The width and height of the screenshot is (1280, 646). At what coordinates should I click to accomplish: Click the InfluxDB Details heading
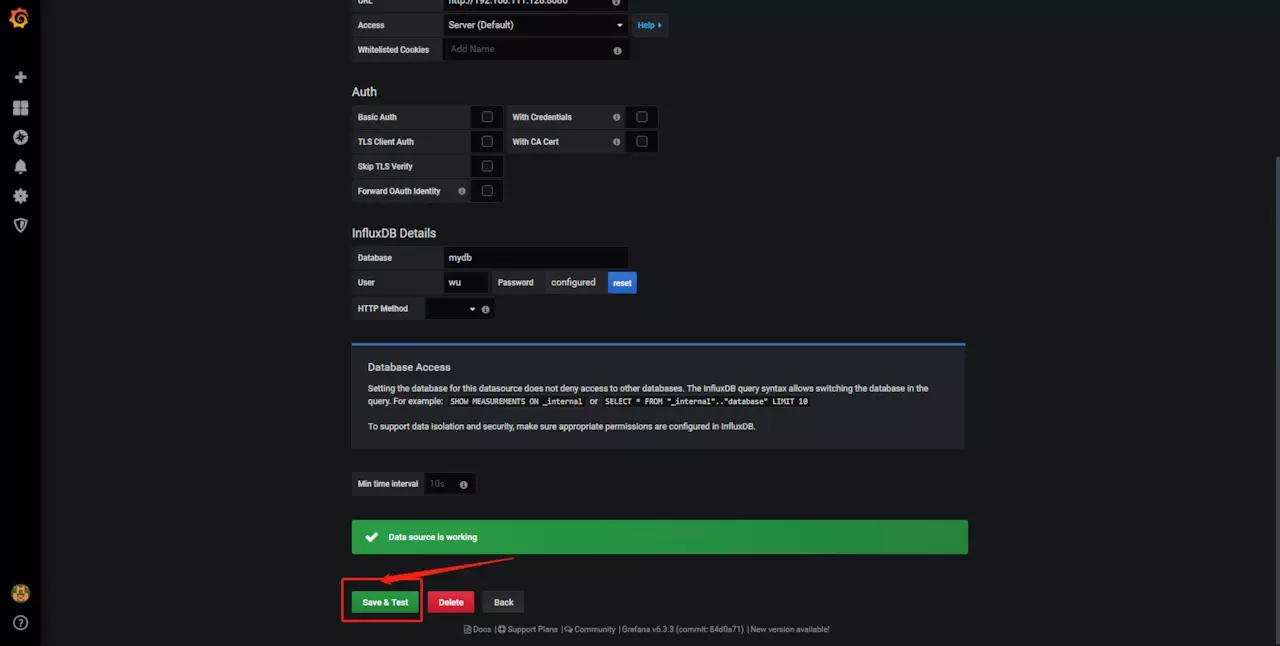click(x=394, y=233)
